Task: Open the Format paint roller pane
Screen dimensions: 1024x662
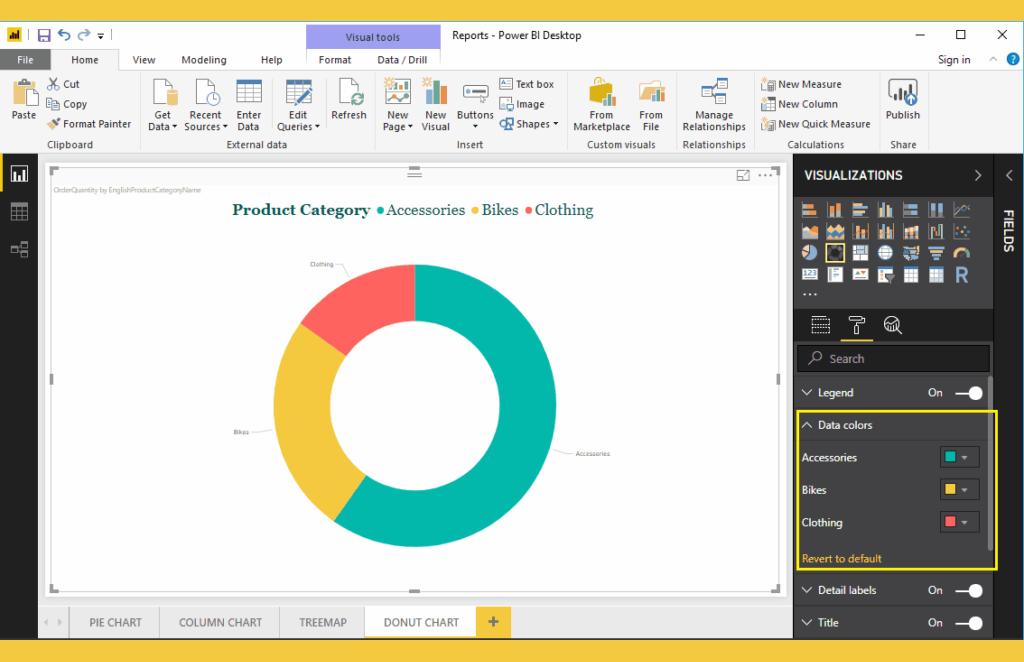Action: point(856,324)
